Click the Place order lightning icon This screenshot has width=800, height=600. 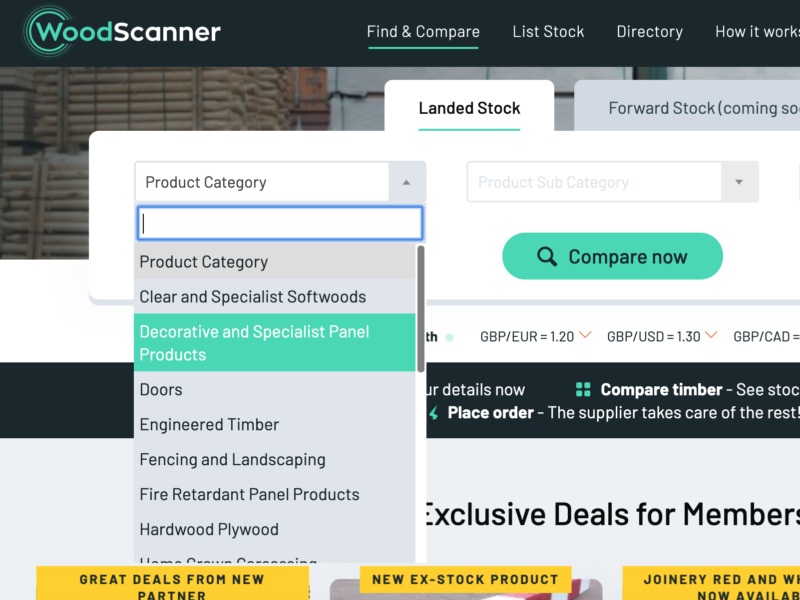pos(433,413)
